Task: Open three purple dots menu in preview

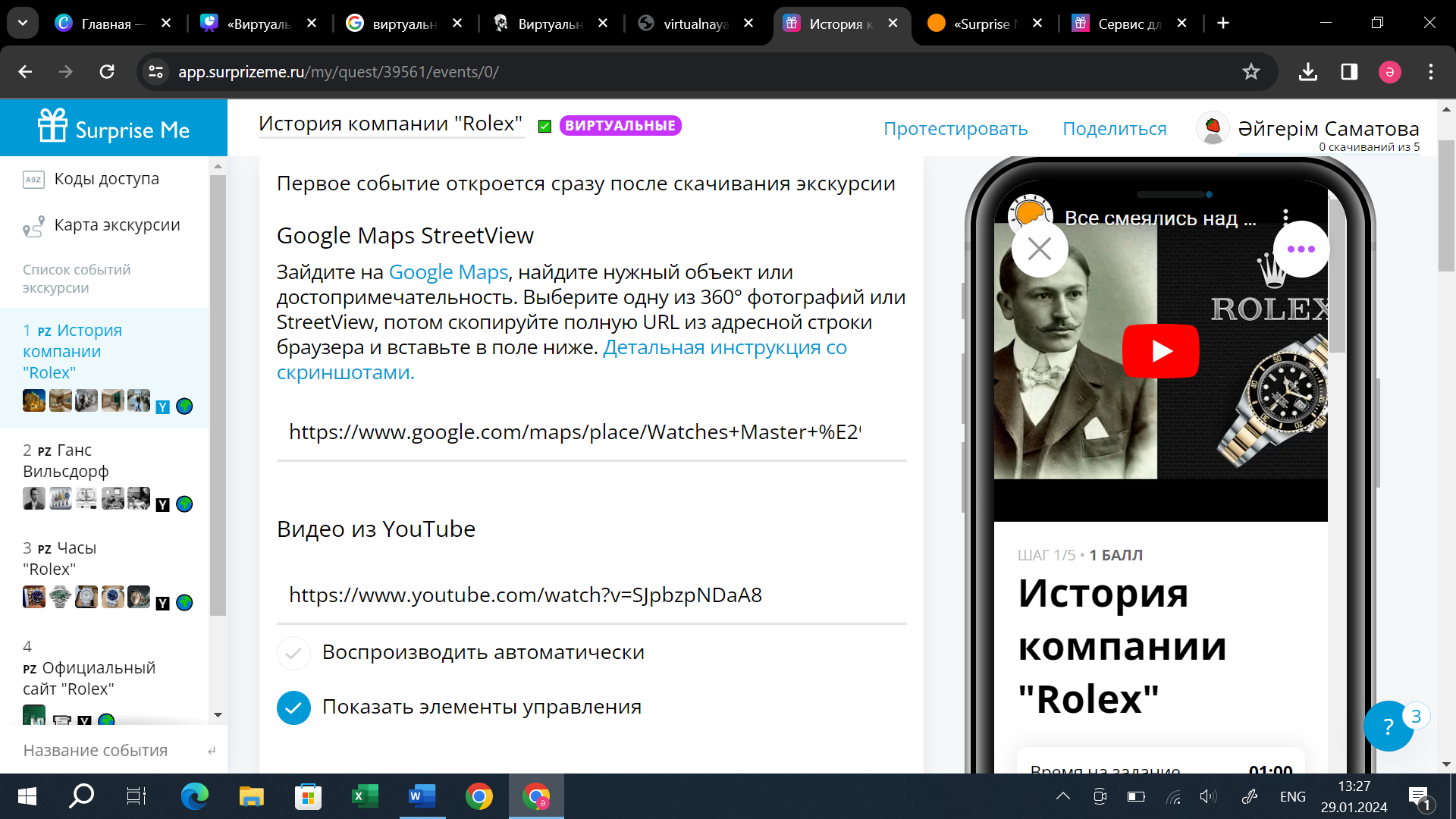Action: tap(1301, 249)
